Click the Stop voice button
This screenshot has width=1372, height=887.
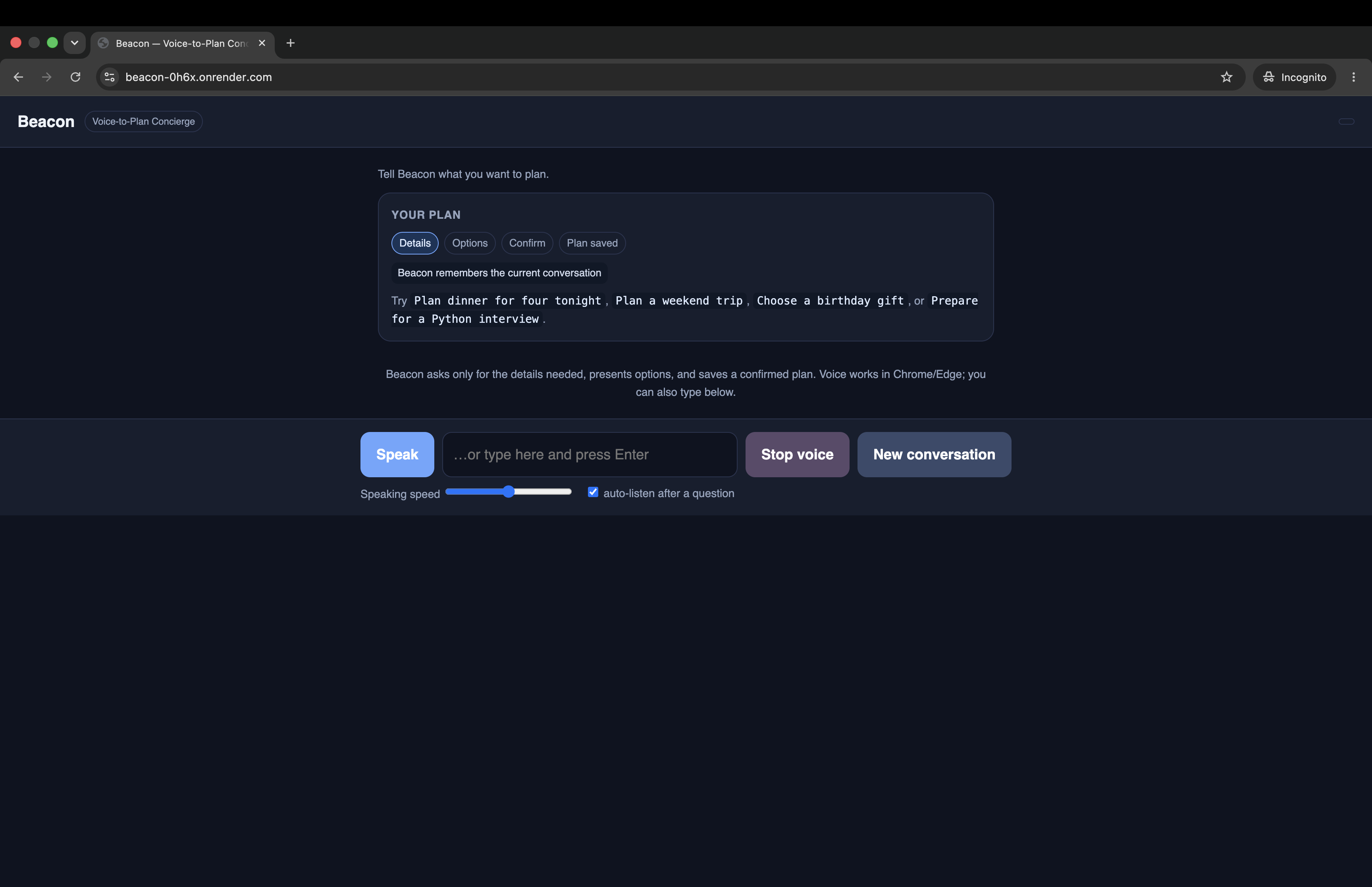(797, 455)
